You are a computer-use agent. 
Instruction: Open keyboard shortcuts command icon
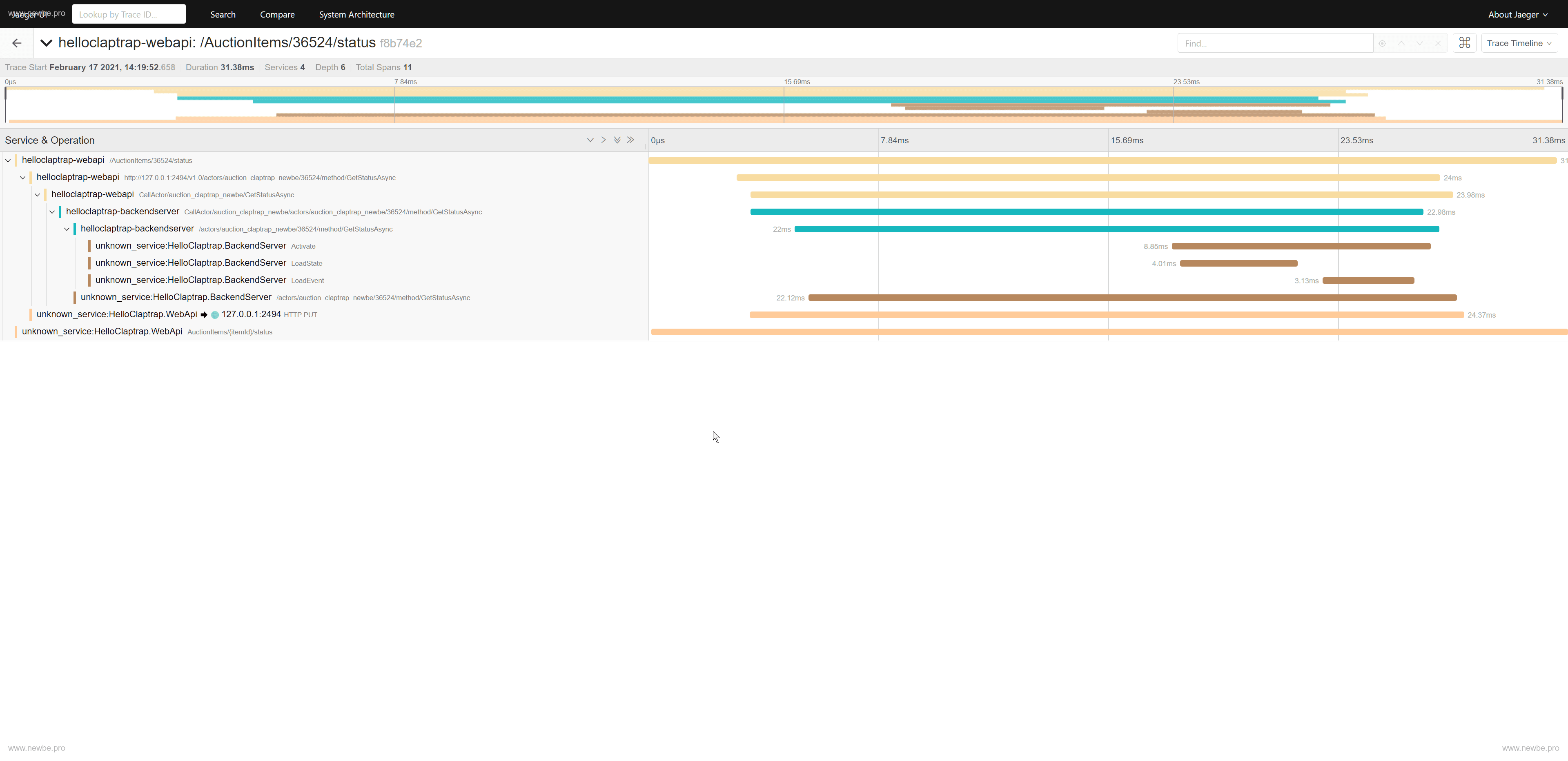pyautogui.click(x=1465, y=43)
